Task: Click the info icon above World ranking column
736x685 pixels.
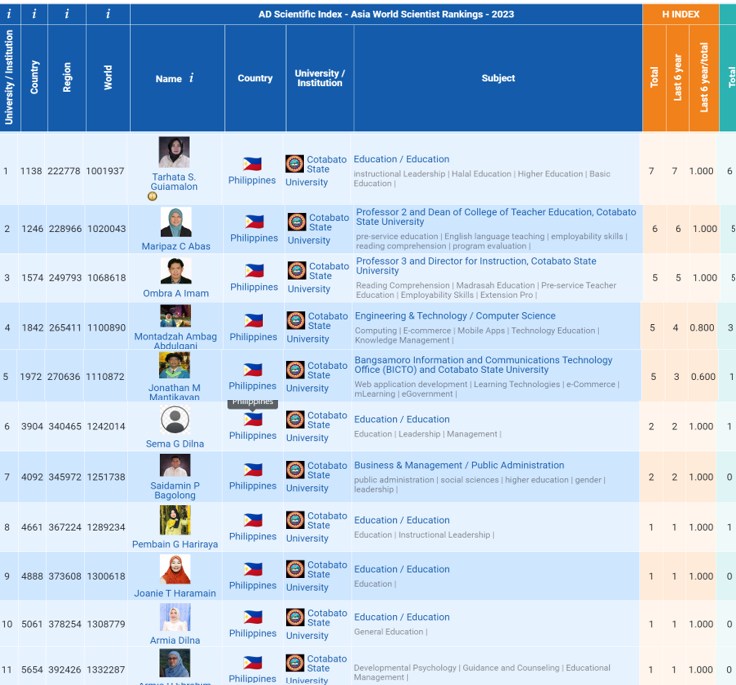Action: (x=108, y=14)
